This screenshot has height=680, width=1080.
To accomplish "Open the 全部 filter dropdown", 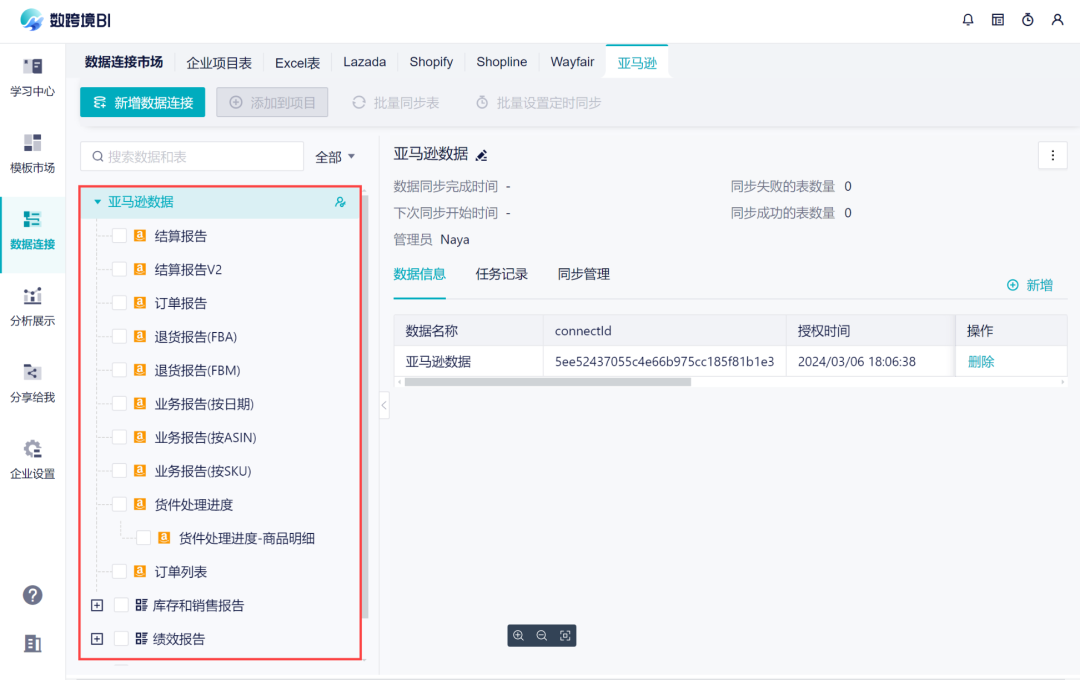I will pos(335,157).
